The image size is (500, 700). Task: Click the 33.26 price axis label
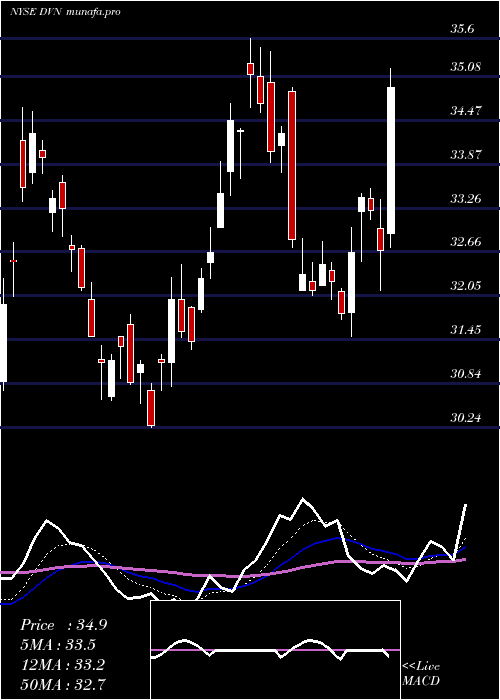[465, 199]
